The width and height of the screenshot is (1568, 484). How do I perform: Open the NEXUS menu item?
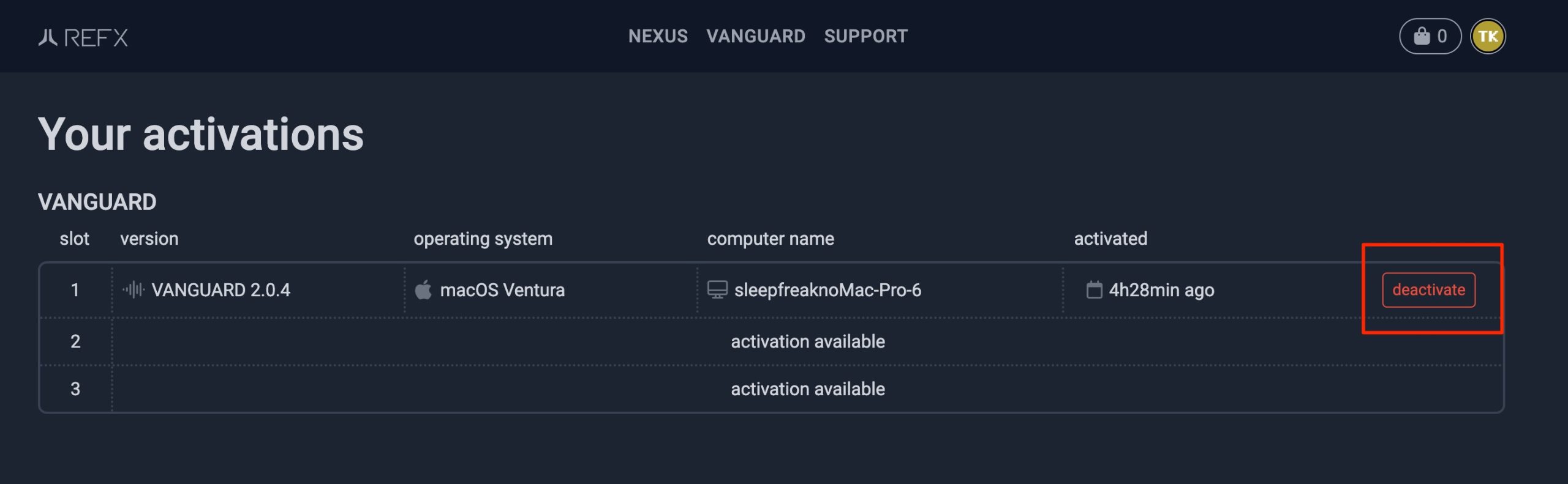click(658, 36)
